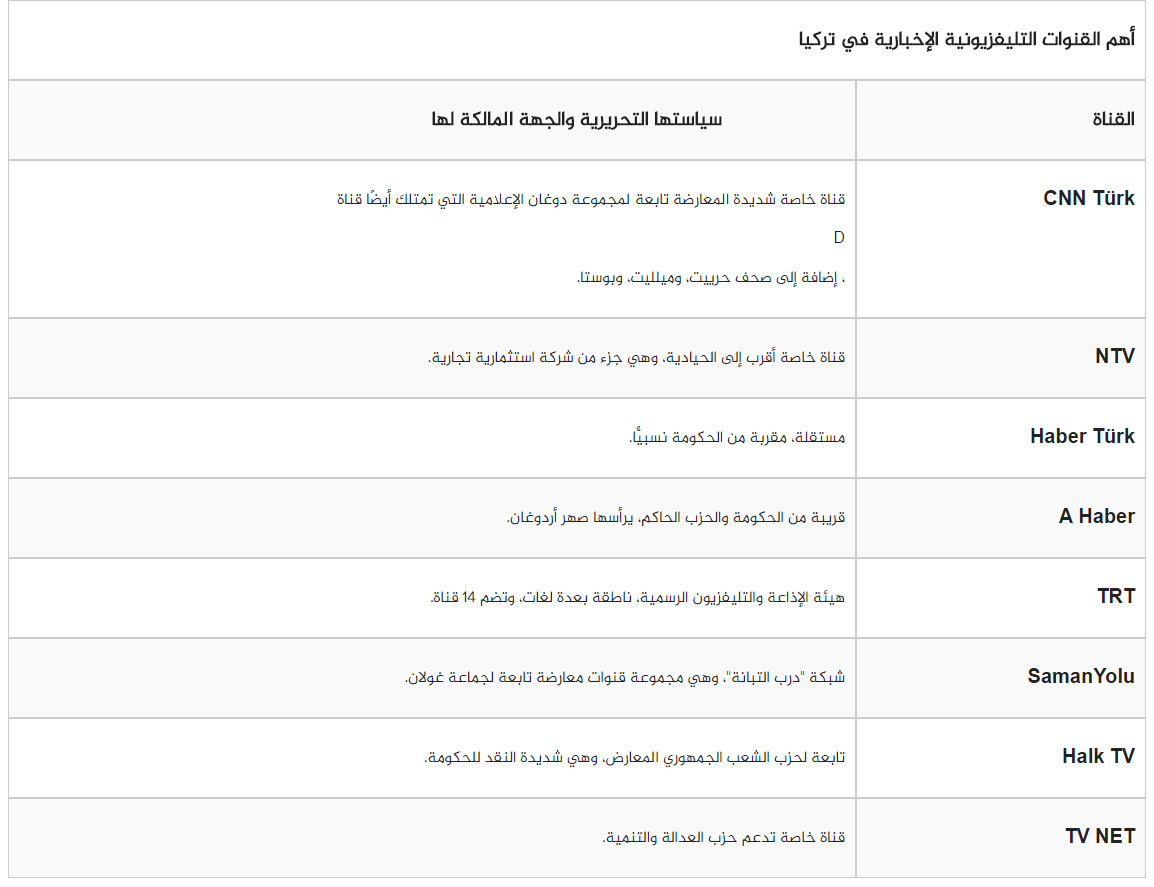Select the القناة column header
The width and height of the screenshot is (1154, 887).
1113,119
